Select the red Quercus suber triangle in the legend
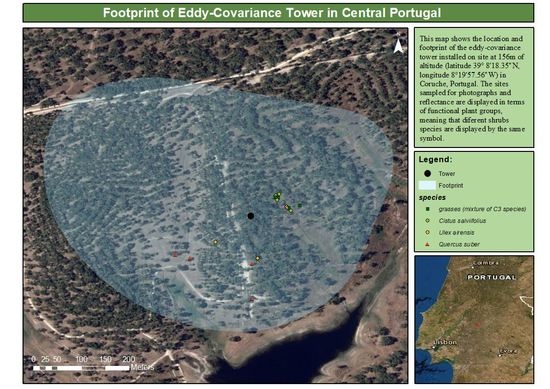The width and height of the screenshot is (550, 389). (x=427, y=244)
